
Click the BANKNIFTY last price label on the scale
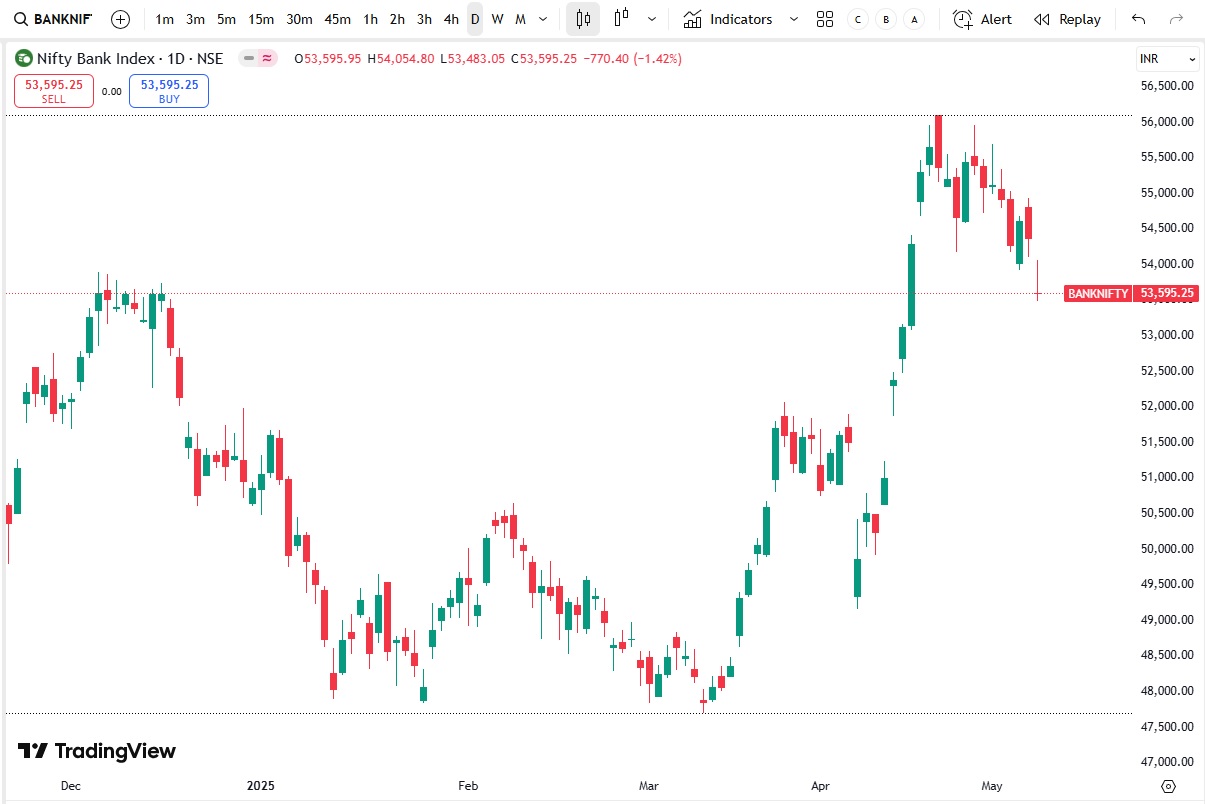[x=1131, y=293]
